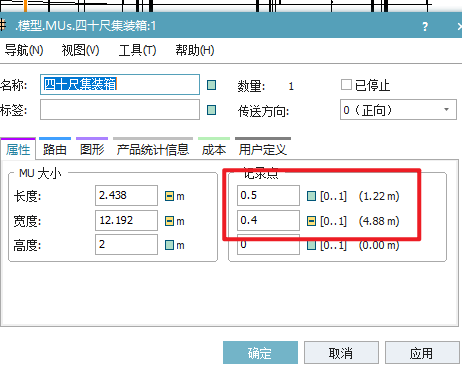Toggle inheritance square beside 0.4 记录点 value

pyautogui.click(x=311, y=221)
